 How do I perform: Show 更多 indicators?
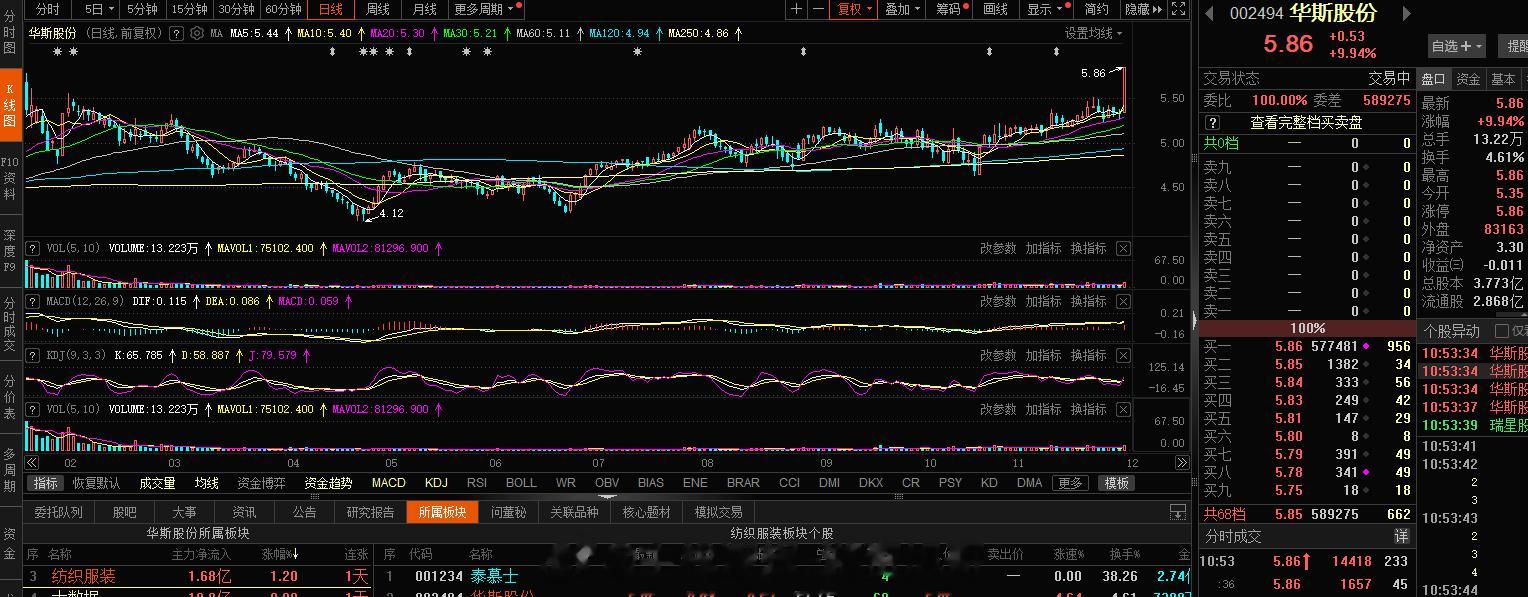click(1071, 483)
